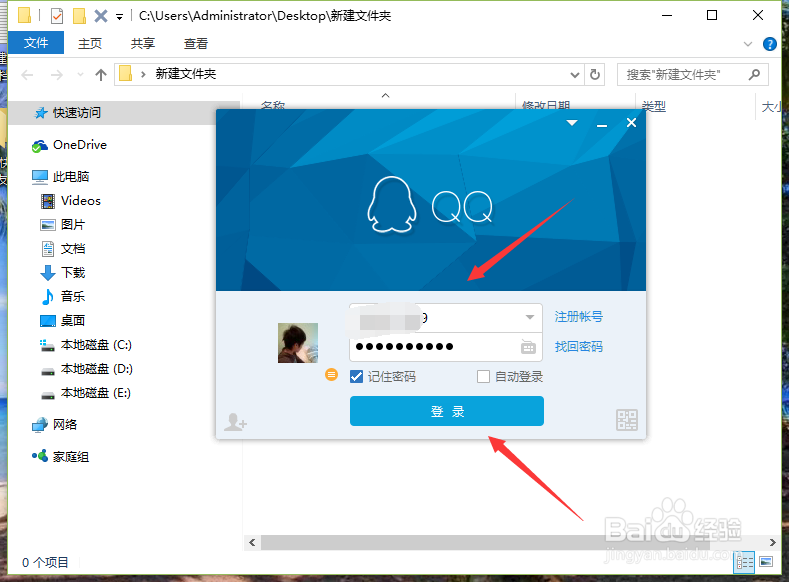
Task: Click the Type column header
Action: coord(654,106)
